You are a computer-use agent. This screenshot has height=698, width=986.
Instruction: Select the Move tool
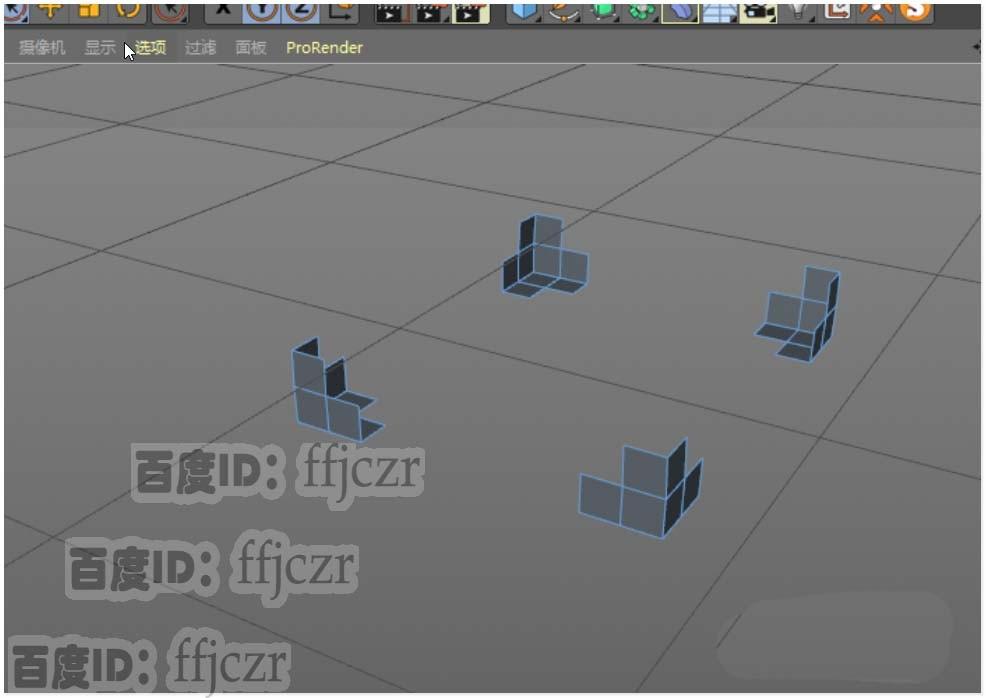48,10
